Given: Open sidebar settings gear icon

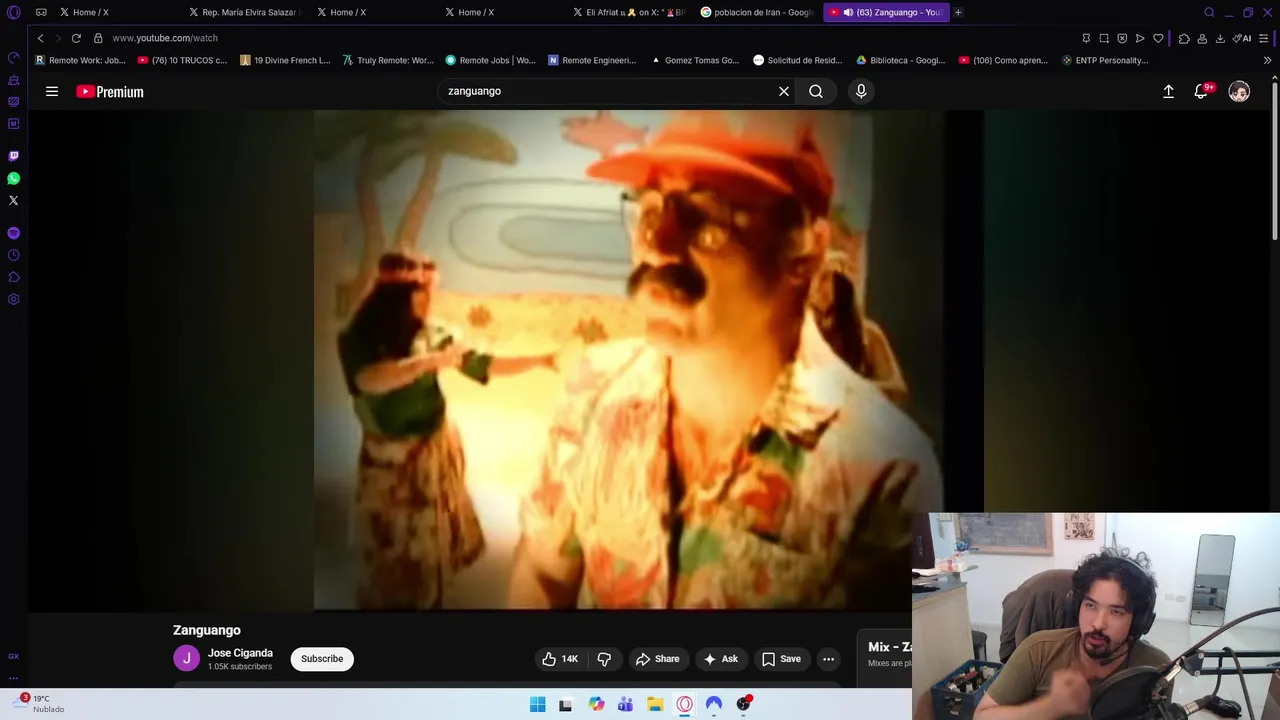Looking at the screenshot, I should tap(13, 299).
